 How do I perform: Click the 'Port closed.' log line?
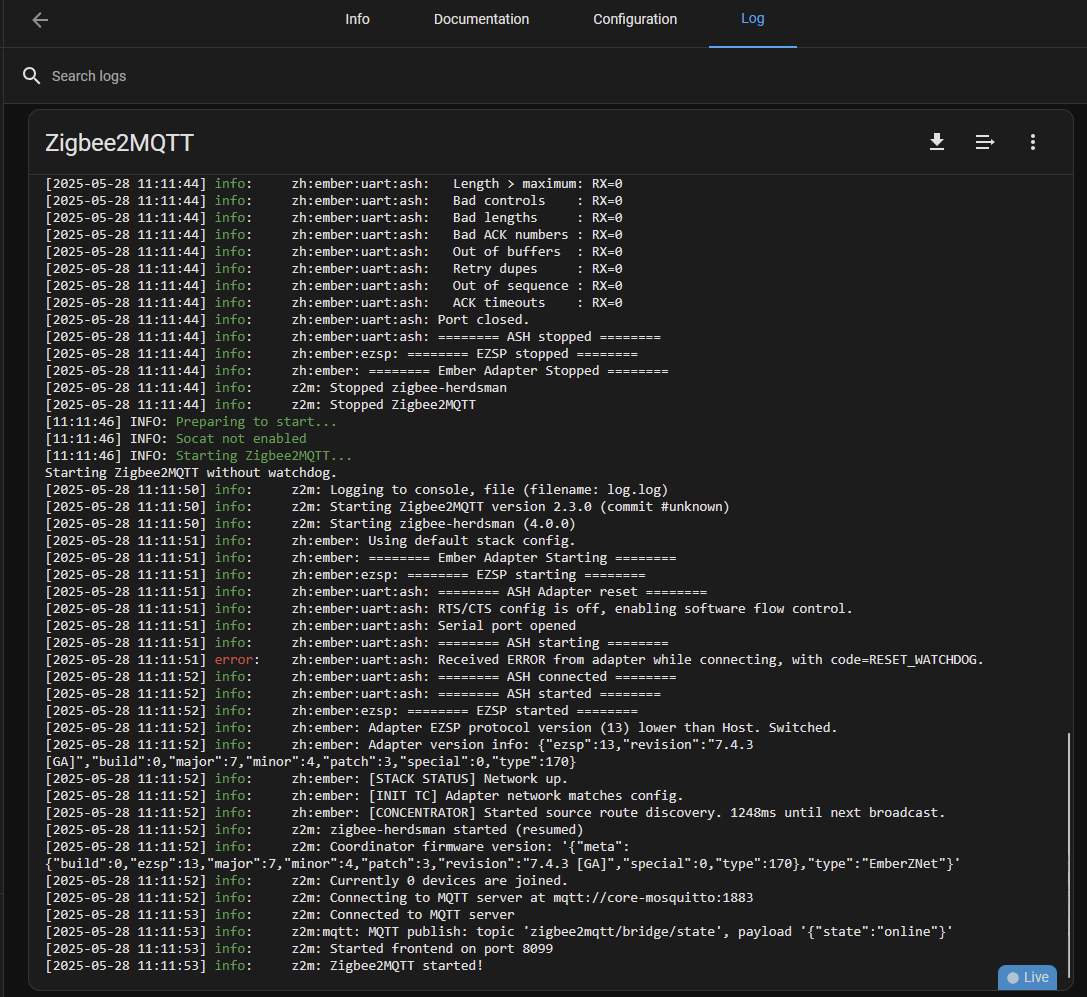coord(287,320)
